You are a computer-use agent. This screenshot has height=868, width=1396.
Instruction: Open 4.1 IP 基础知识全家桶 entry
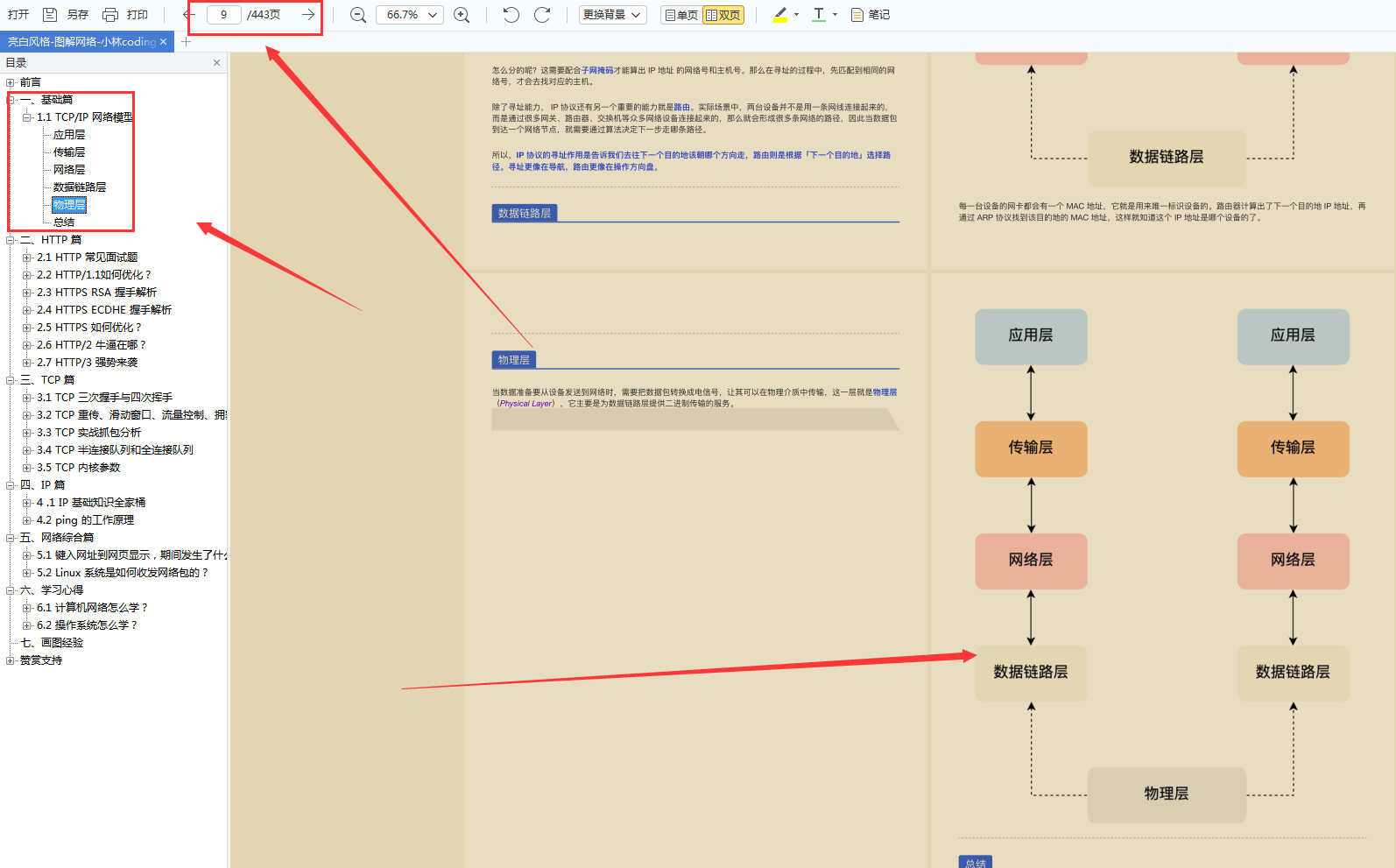91,503
